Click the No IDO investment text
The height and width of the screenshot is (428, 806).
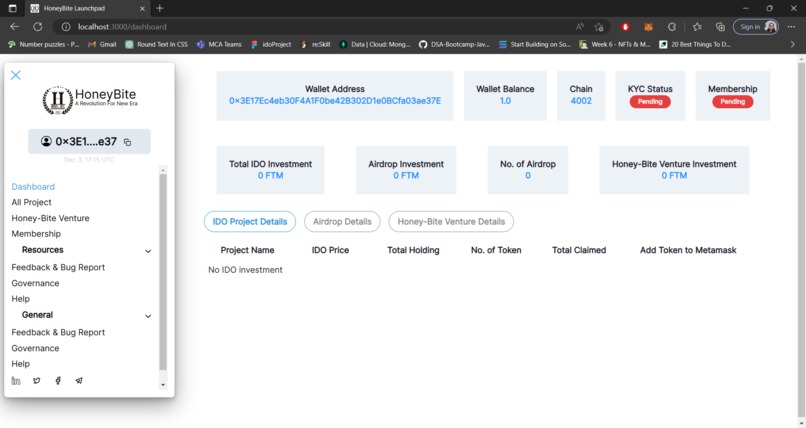(x=245, y=270)
